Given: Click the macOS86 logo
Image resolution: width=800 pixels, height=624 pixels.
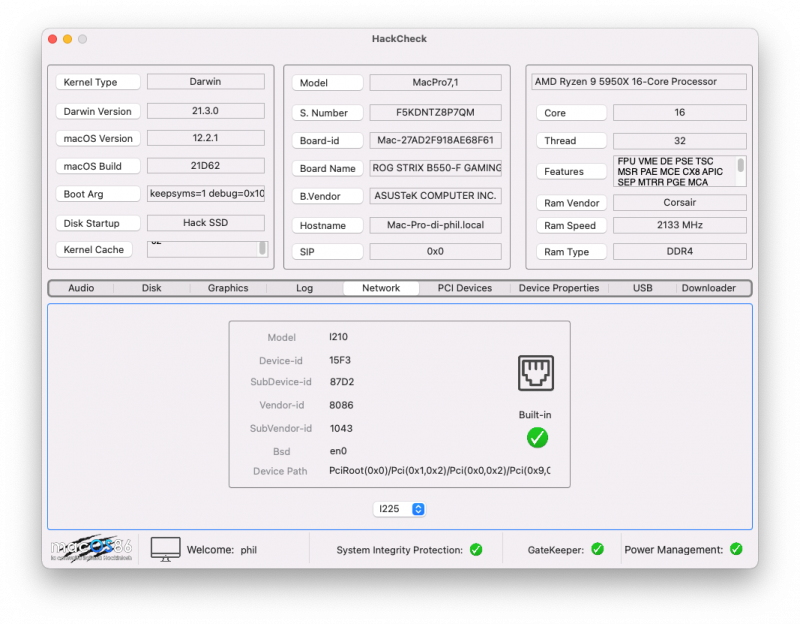Looking at the screenshot, I should (91, 549).
